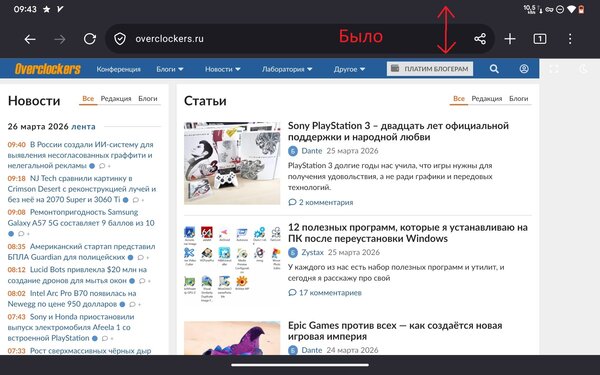Open a new tab with plus icon
600x375 pixels.
coord(510,39)
